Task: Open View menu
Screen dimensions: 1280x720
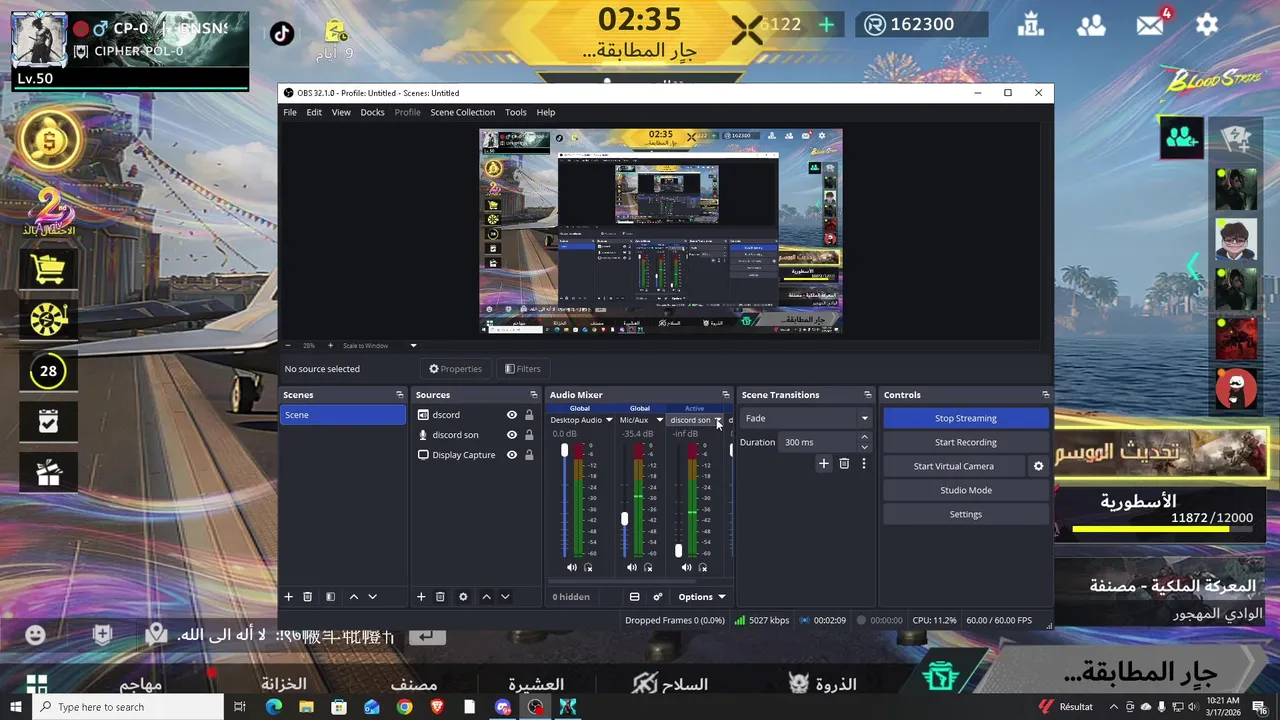Action: [341, 112]
